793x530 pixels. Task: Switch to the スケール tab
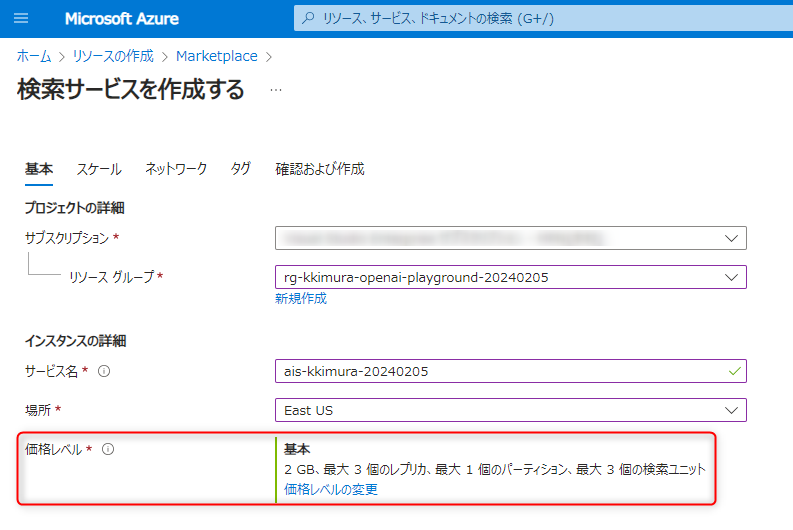click(99, 169)
